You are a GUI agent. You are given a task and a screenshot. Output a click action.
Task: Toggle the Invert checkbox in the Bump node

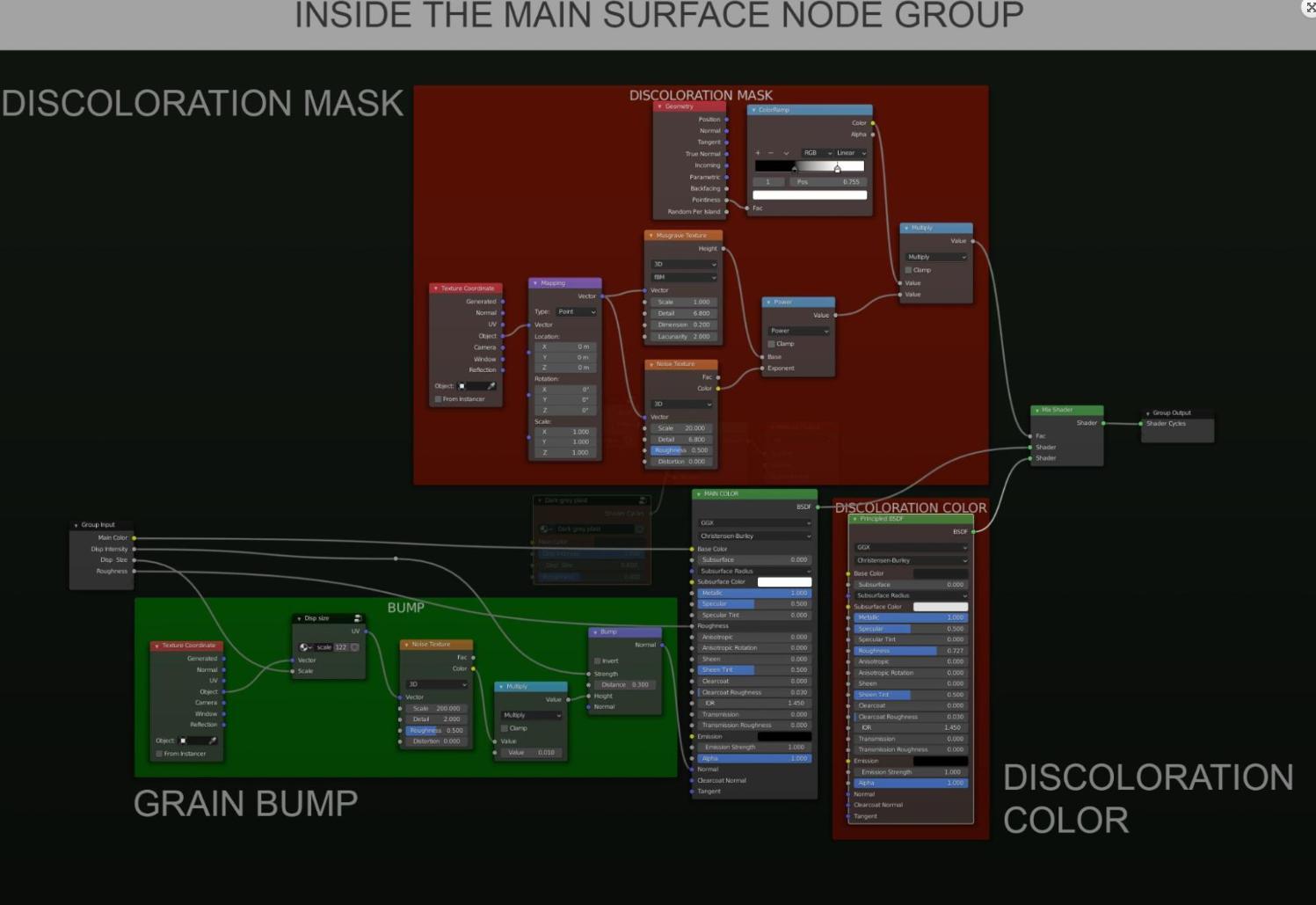(x=598, y=661)
